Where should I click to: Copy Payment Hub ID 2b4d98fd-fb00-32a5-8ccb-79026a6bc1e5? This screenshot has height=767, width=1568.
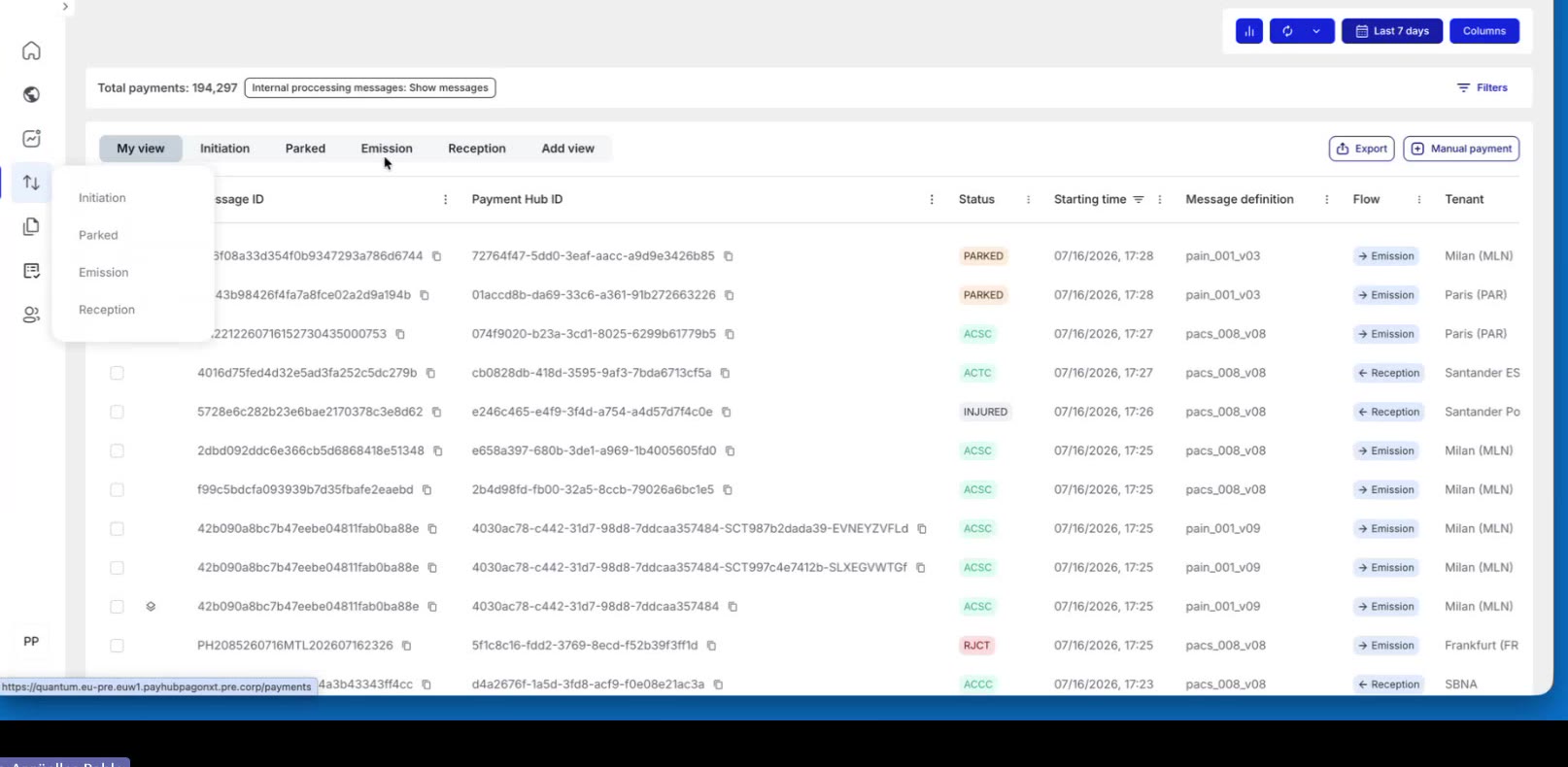coord(727,490)
